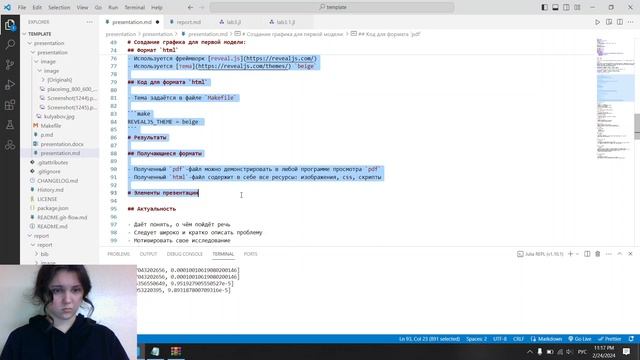Open the preview to the side icon
The height and width of the screenshot is (360, 640).
[x=609, y=22]
